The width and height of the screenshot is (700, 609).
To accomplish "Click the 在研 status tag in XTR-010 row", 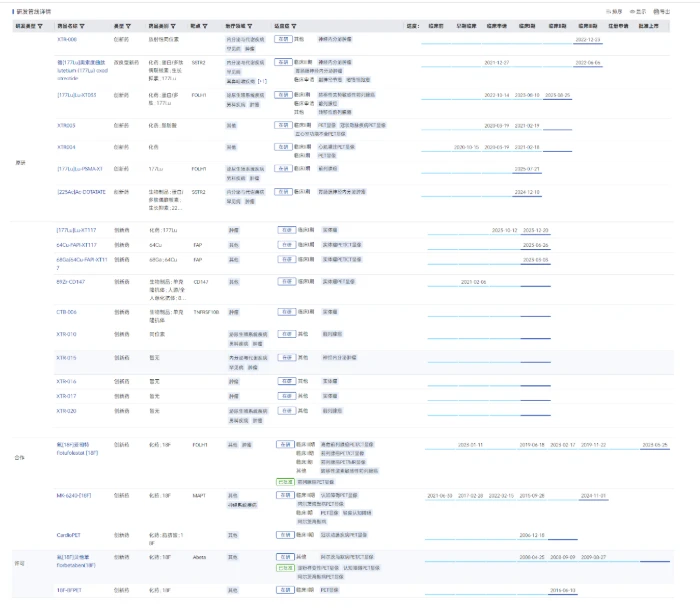I will click(287, 334).
